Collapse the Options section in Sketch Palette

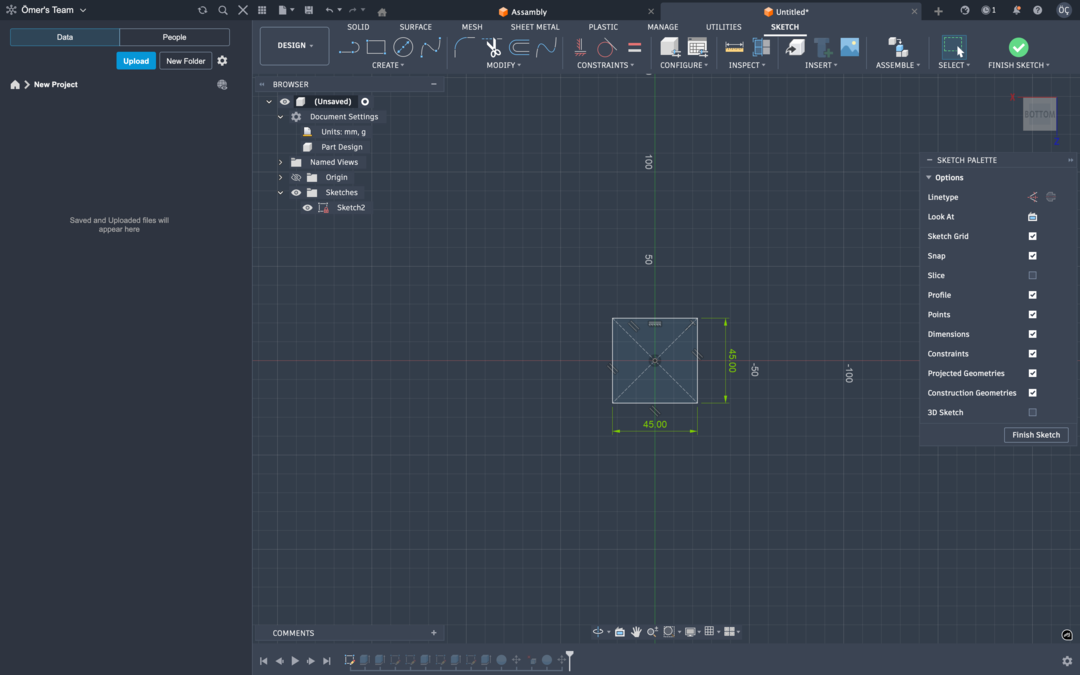click(928, 178)
